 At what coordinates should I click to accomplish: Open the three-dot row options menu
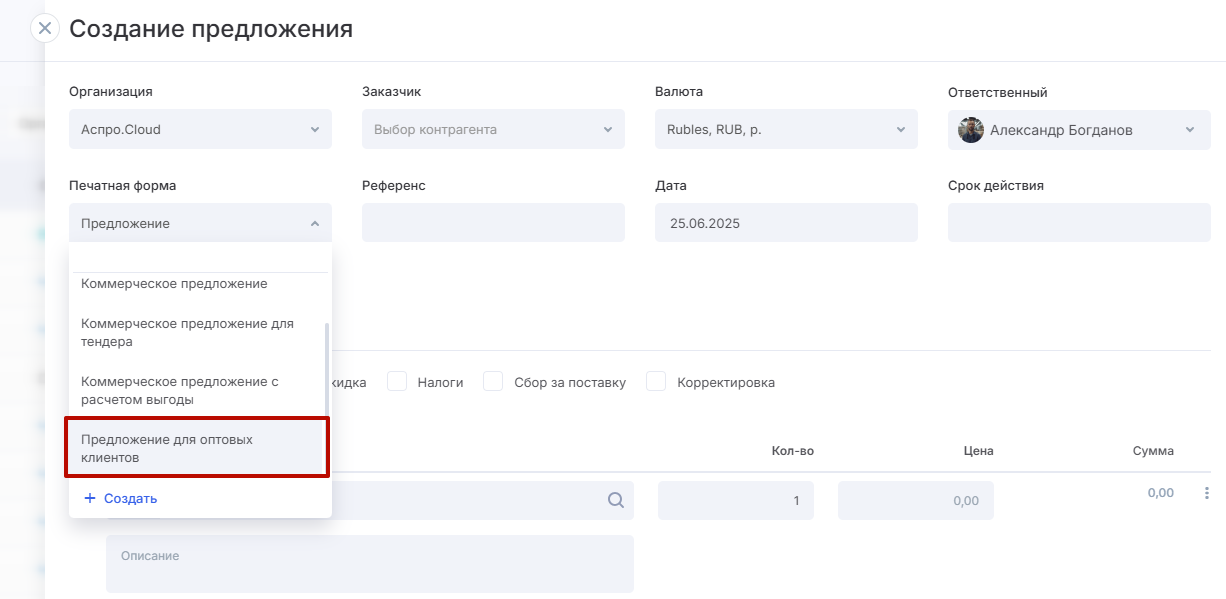coord(1206,493)
